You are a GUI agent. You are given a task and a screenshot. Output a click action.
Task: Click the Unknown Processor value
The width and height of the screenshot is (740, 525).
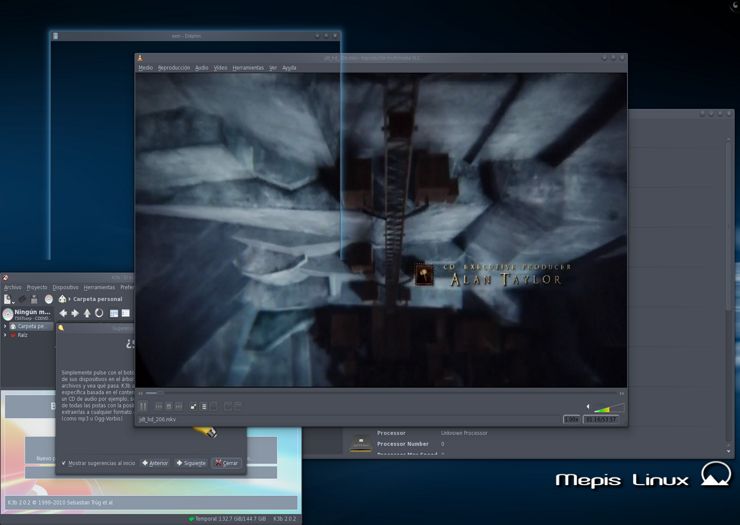coord(464,433)
